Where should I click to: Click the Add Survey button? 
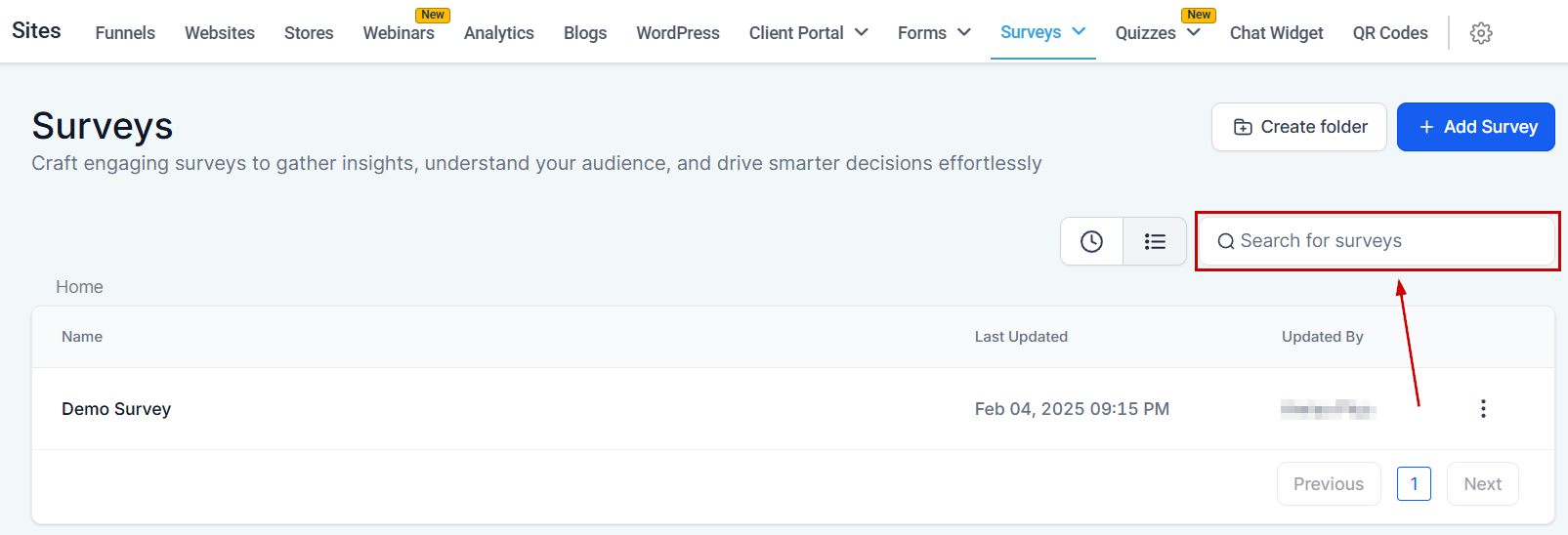click(x=1475, y=127)
